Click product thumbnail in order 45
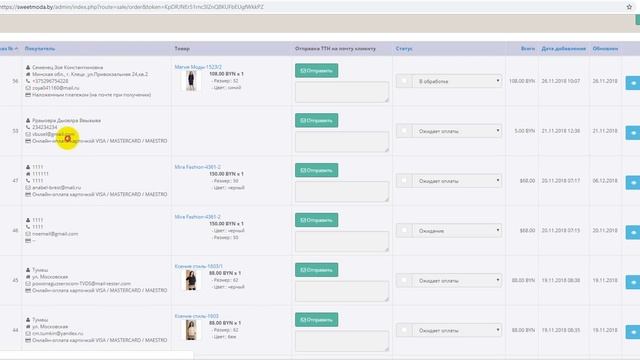 click(191, 280)
